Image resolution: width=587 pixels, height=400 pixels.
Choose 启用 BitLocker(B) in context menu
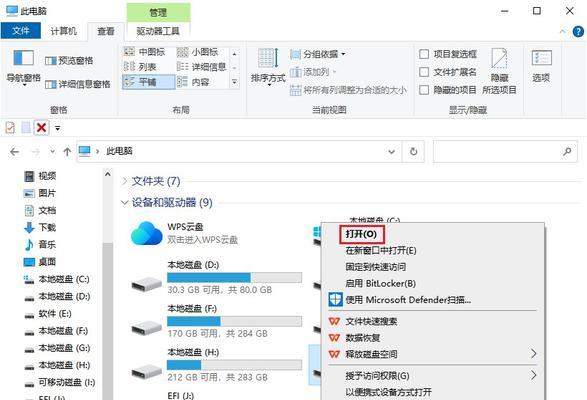[380, 284]
